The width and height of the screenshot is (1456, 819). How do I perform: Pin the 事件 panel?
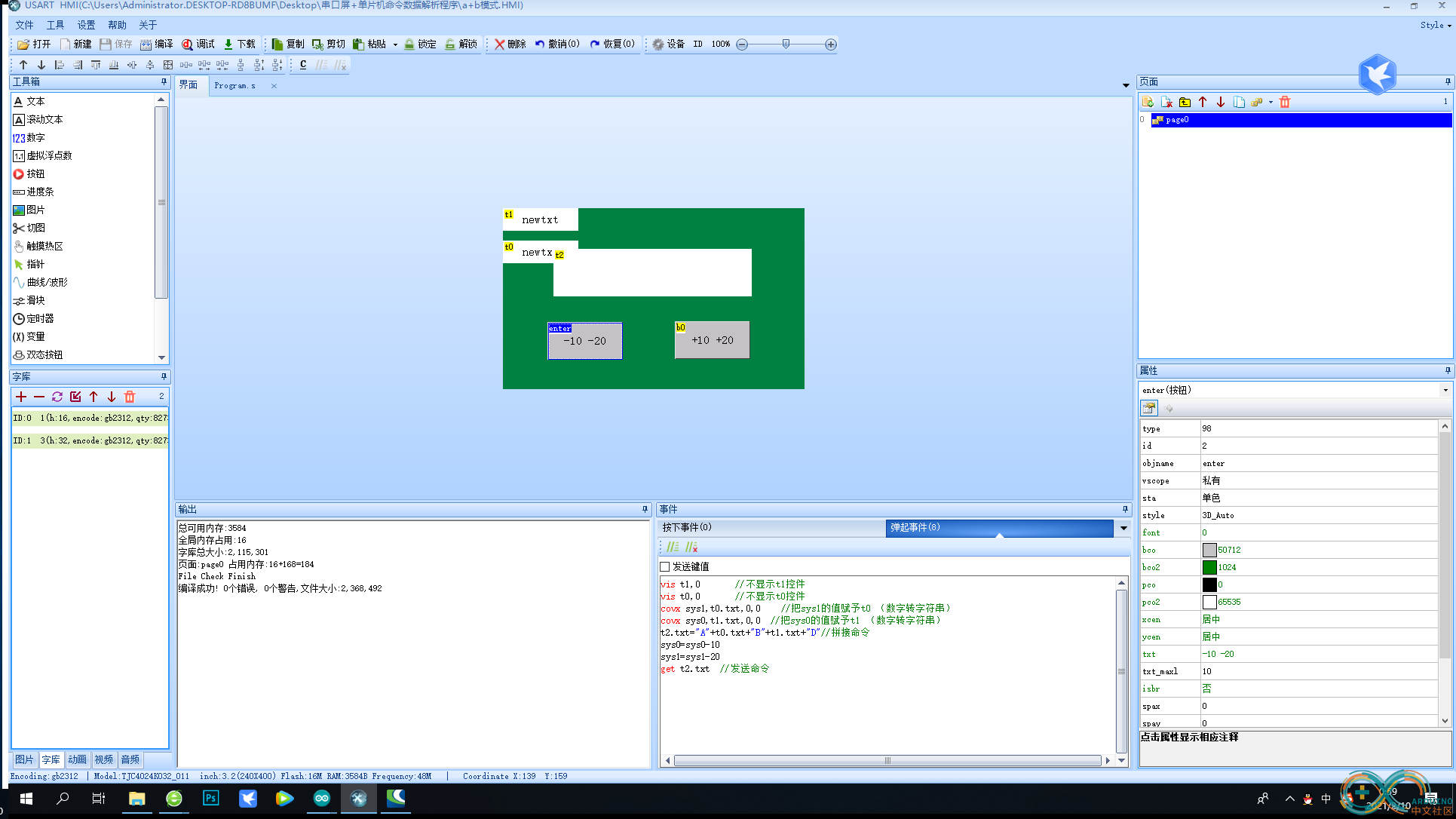coord(1125,509)
